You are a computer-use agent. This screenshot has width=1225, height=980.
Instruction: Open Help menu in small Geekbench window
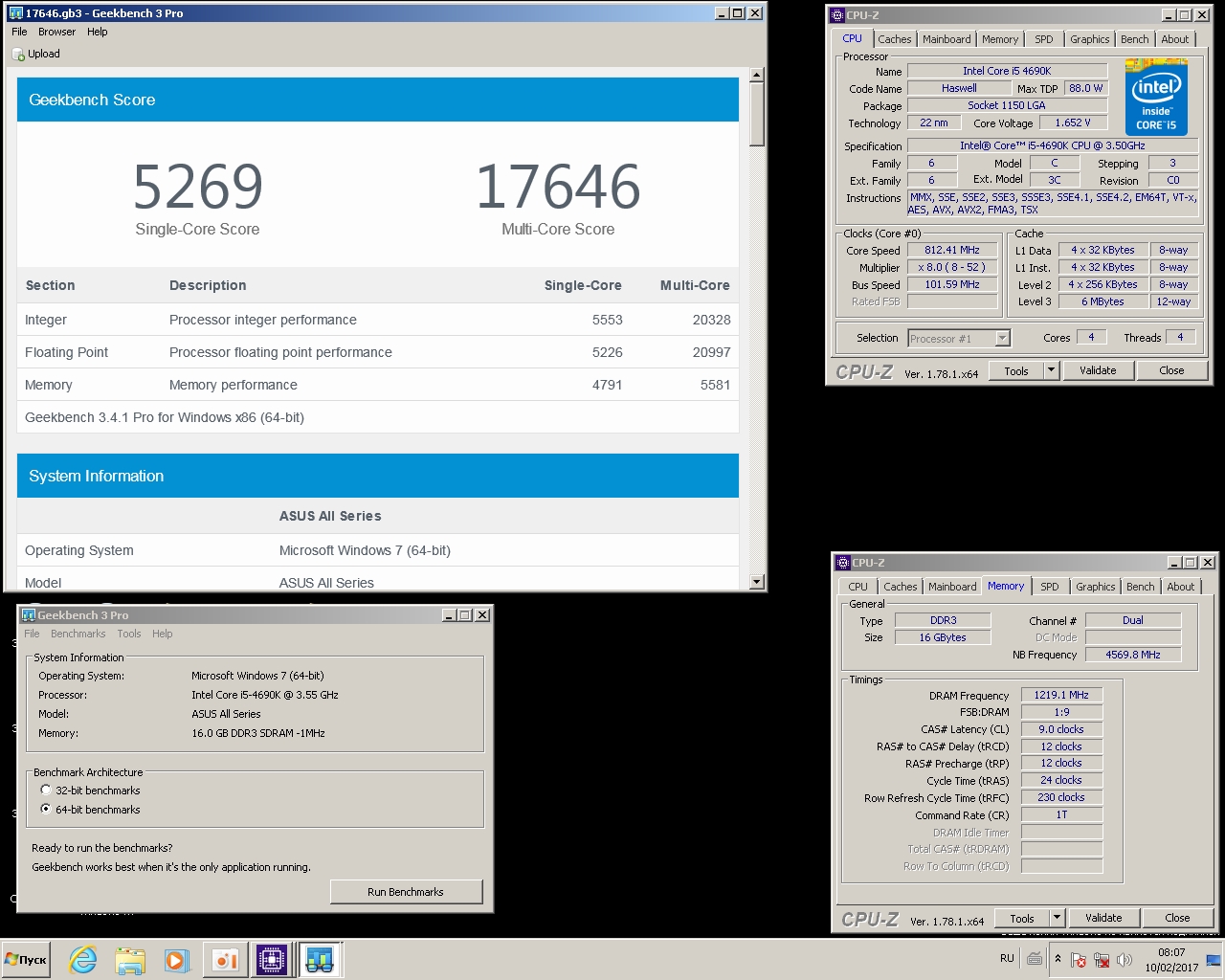[163, 634]
